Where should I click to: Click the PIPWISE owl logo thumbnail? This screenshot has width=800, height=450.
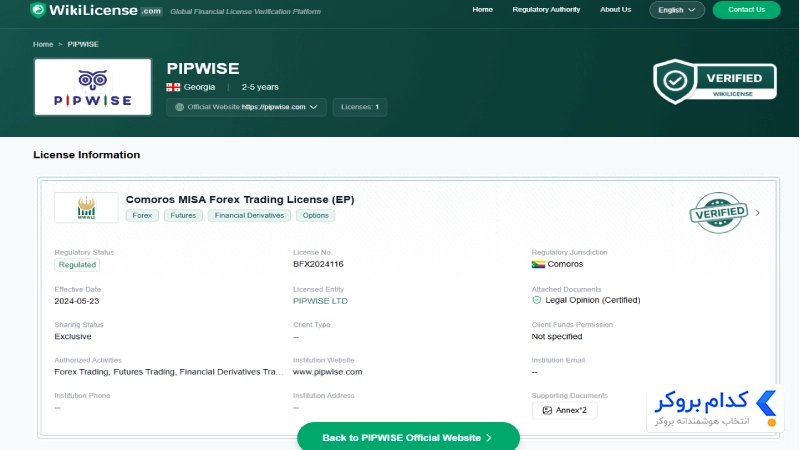coord(93,87)
